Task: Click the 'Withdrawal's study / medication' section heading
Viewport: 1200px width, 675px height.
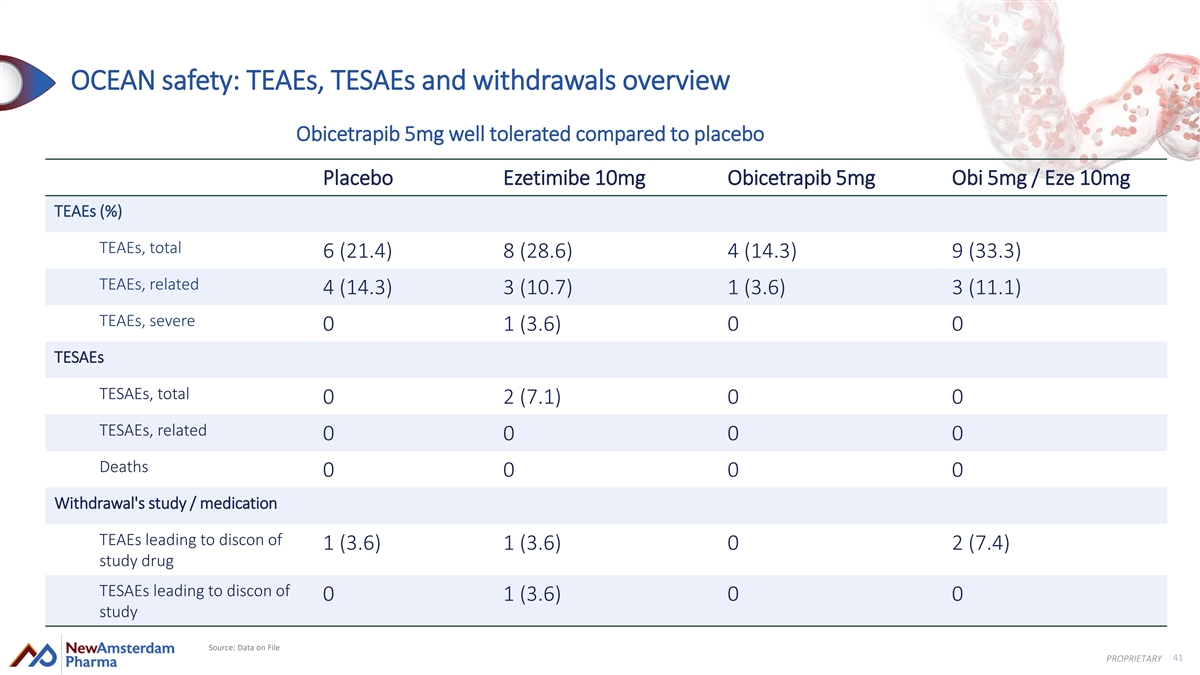Action: (x=165, y=503)
